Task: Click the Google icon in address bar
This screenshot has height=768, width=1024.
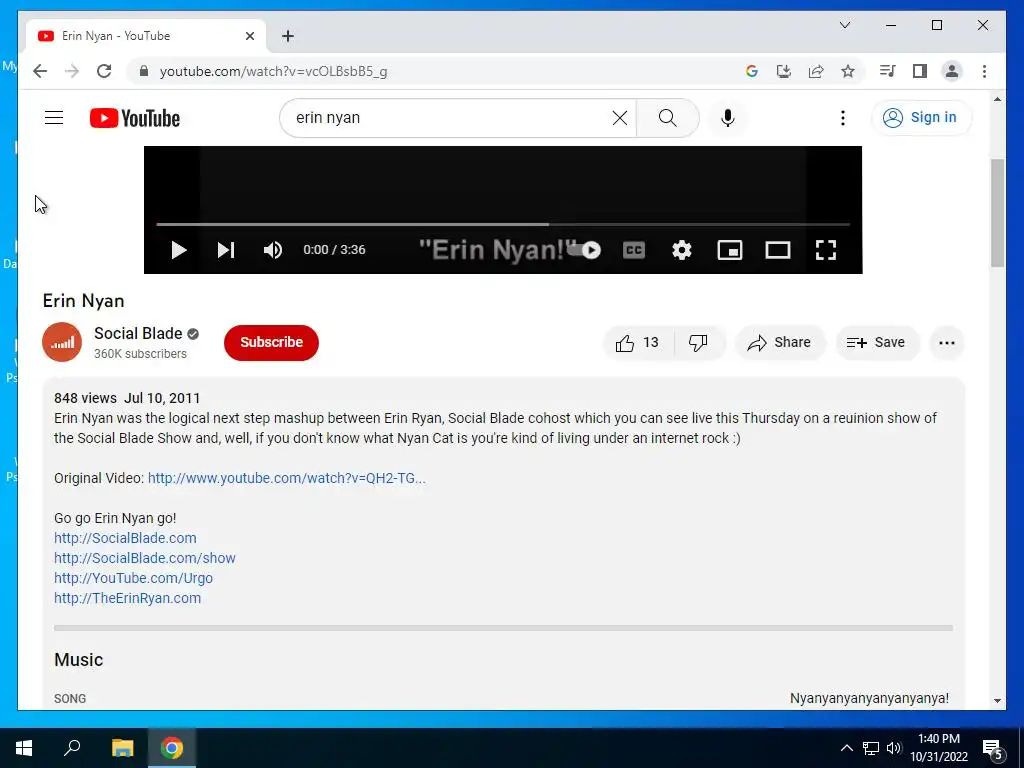Action: 752,71
